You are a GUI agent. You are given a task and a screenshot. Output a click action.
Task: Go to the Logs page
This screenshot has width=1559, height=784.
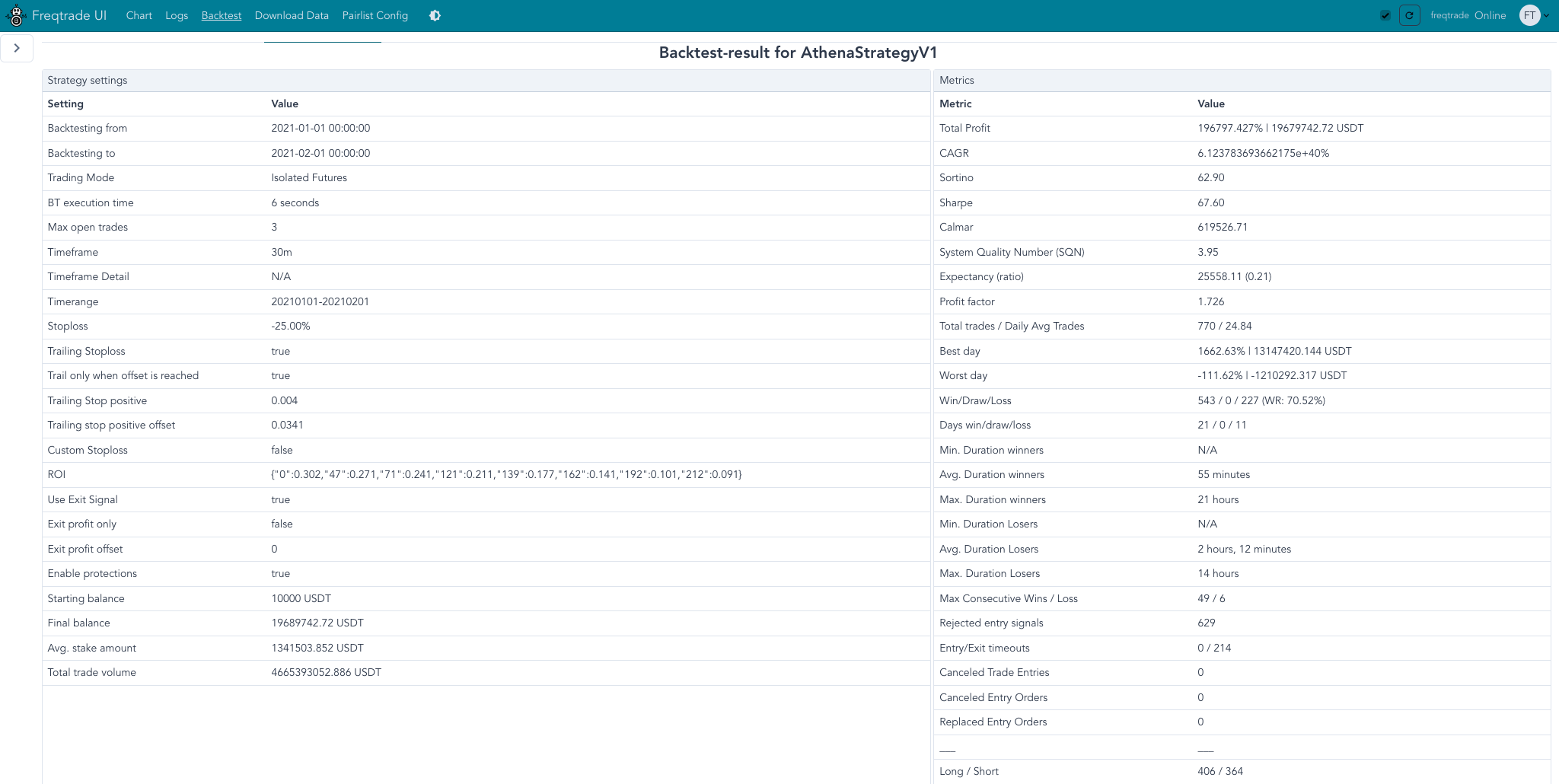tap(177, 16)
